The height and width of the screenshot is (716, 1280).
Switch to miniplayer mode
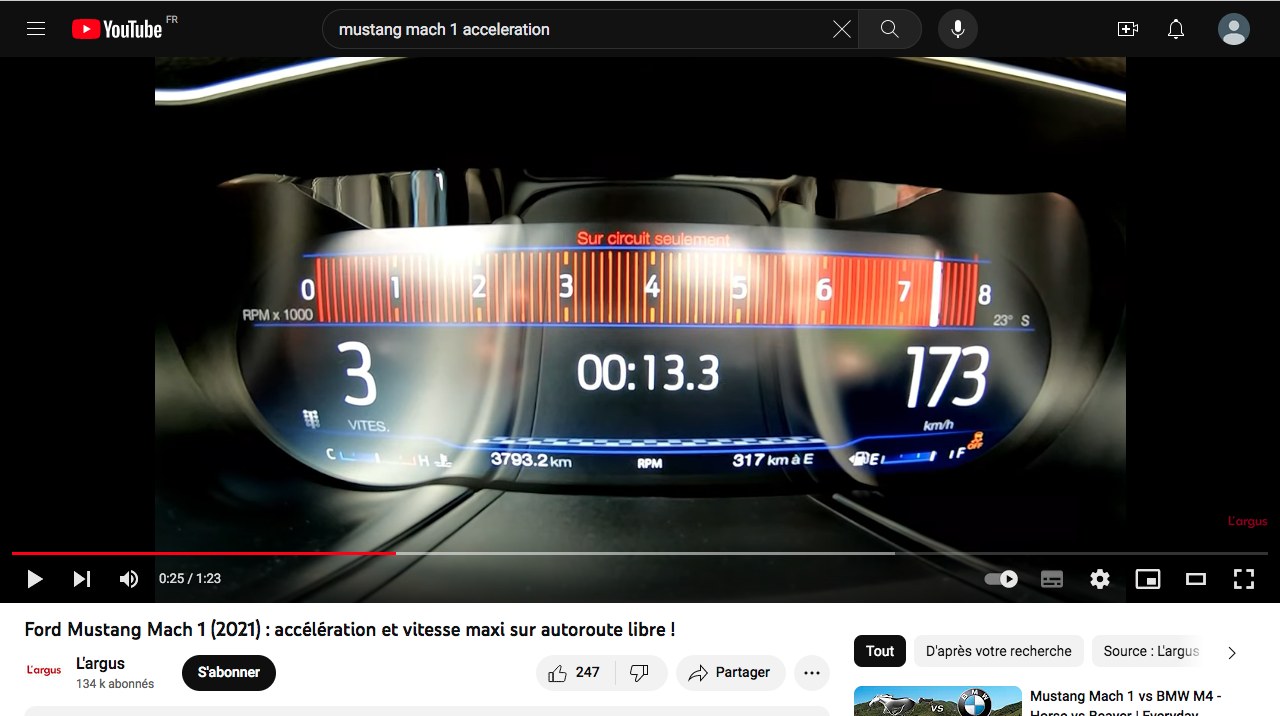coord(1148,579)
